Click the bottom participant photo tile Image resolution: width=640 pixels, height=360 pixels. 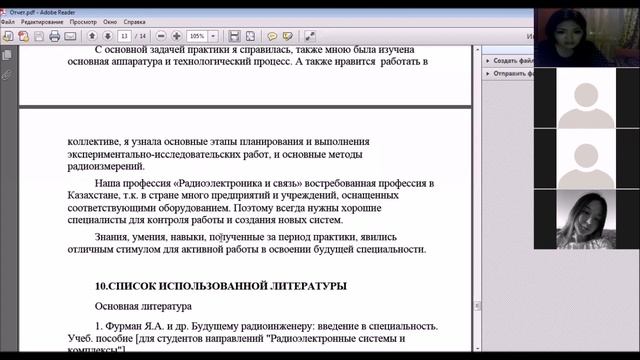point(587,220)
